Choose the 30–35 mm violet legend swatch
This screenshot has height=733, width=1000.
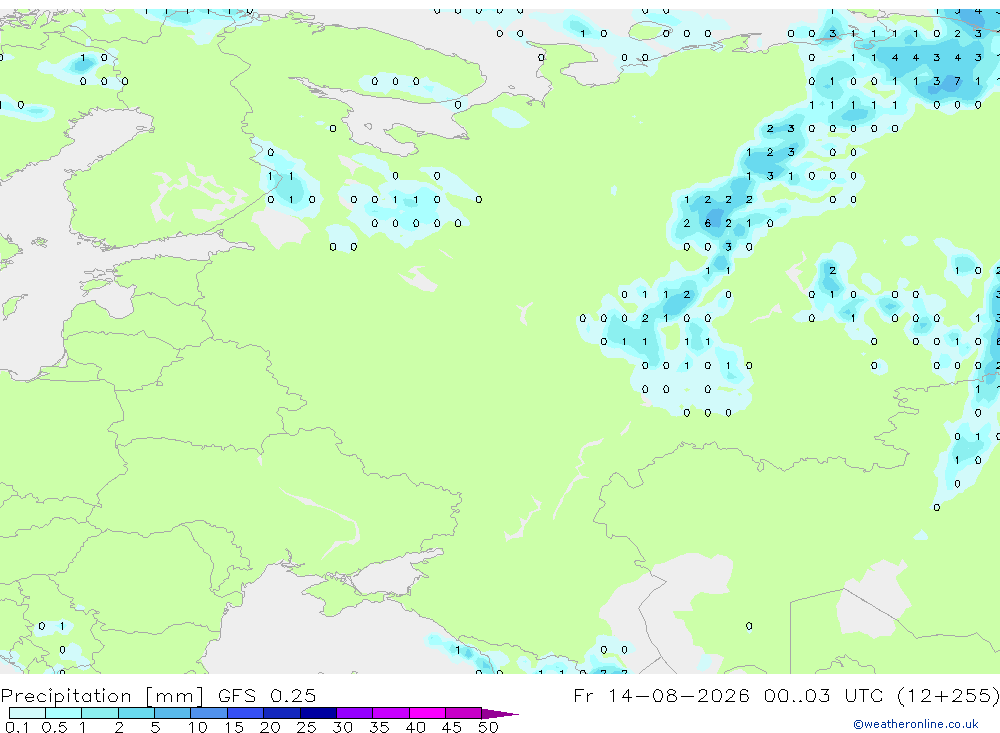[x=355, y=713]
